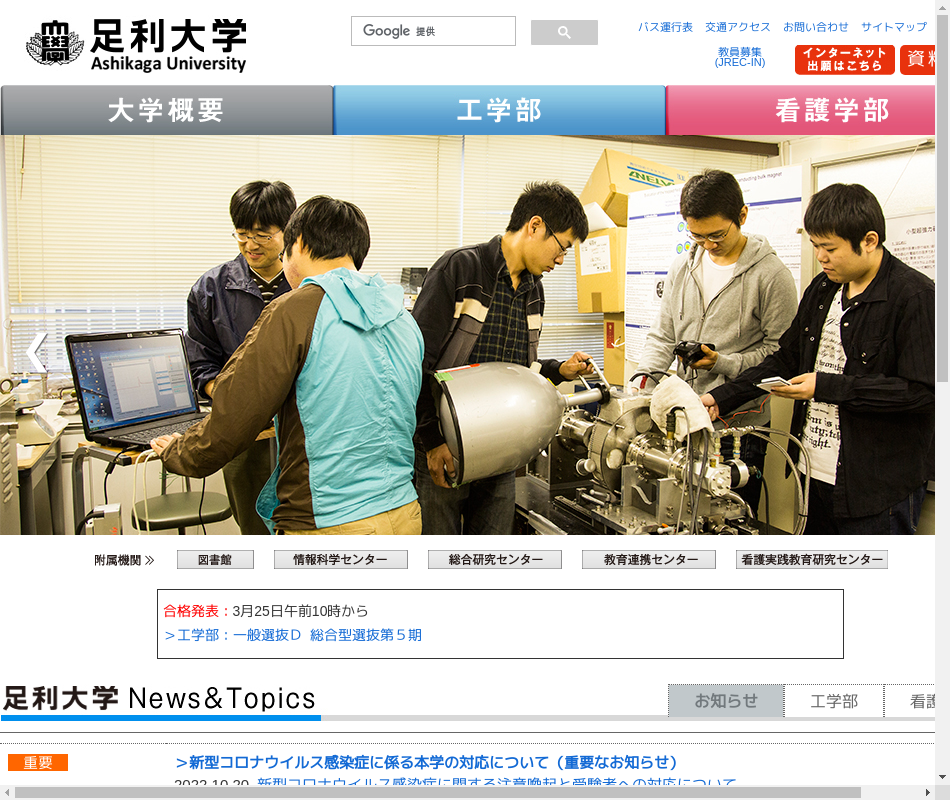The image size is (950, 800).
Task: Open the サイトマップ link
Action: pos(894,27)
